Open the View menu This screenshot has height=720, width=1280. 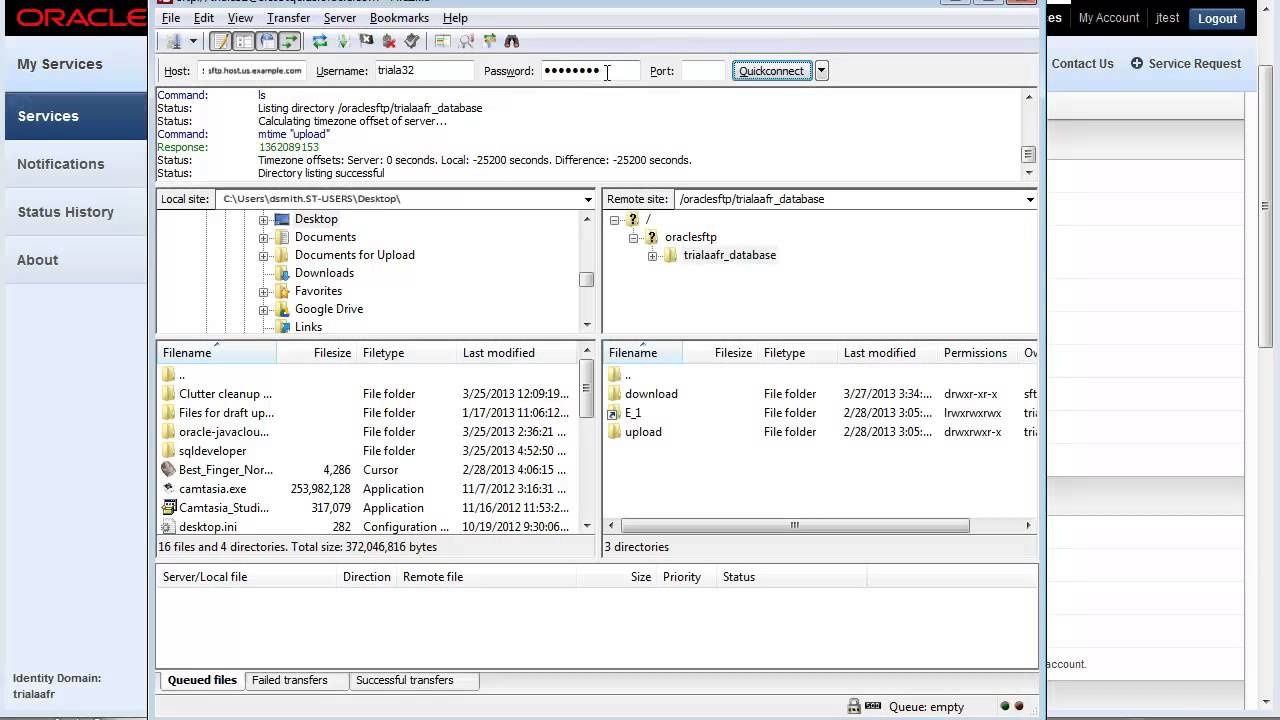pyautogui.click(x=240, y=18)
